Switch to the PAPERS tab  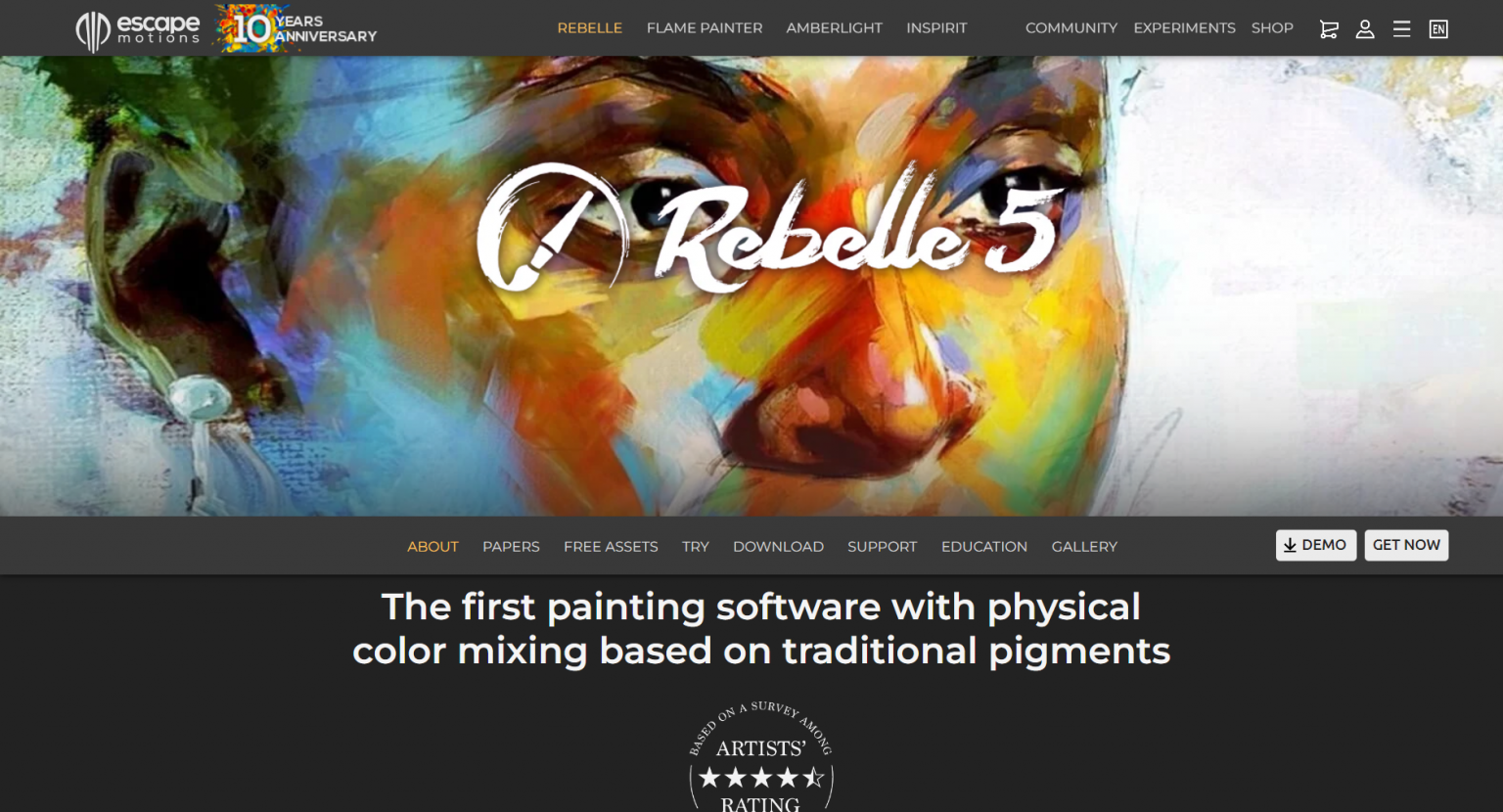point(511,547)
